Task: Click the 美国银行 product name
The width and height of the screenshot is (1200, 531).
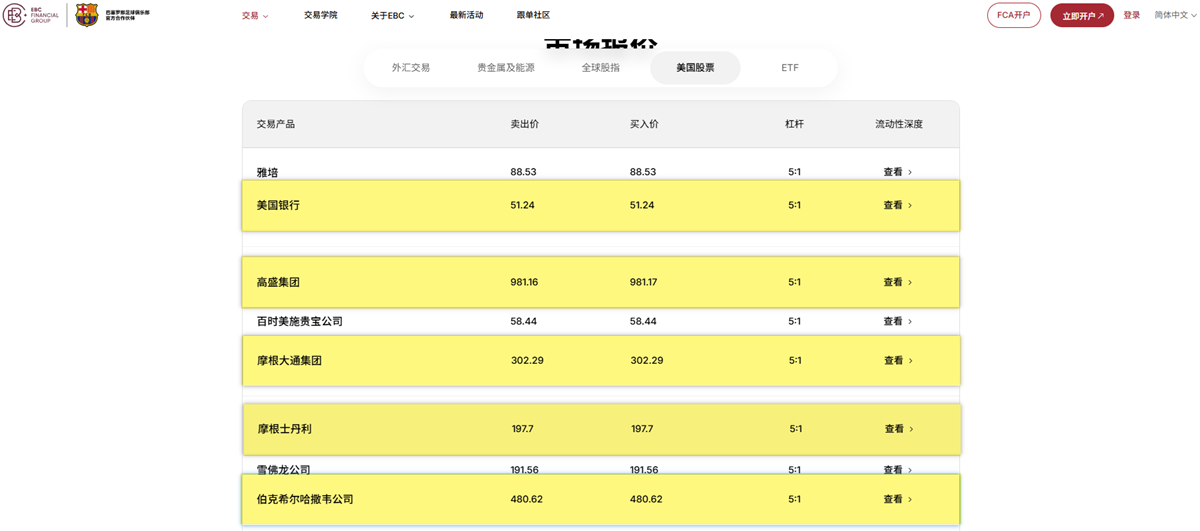Action: [278, 205]
